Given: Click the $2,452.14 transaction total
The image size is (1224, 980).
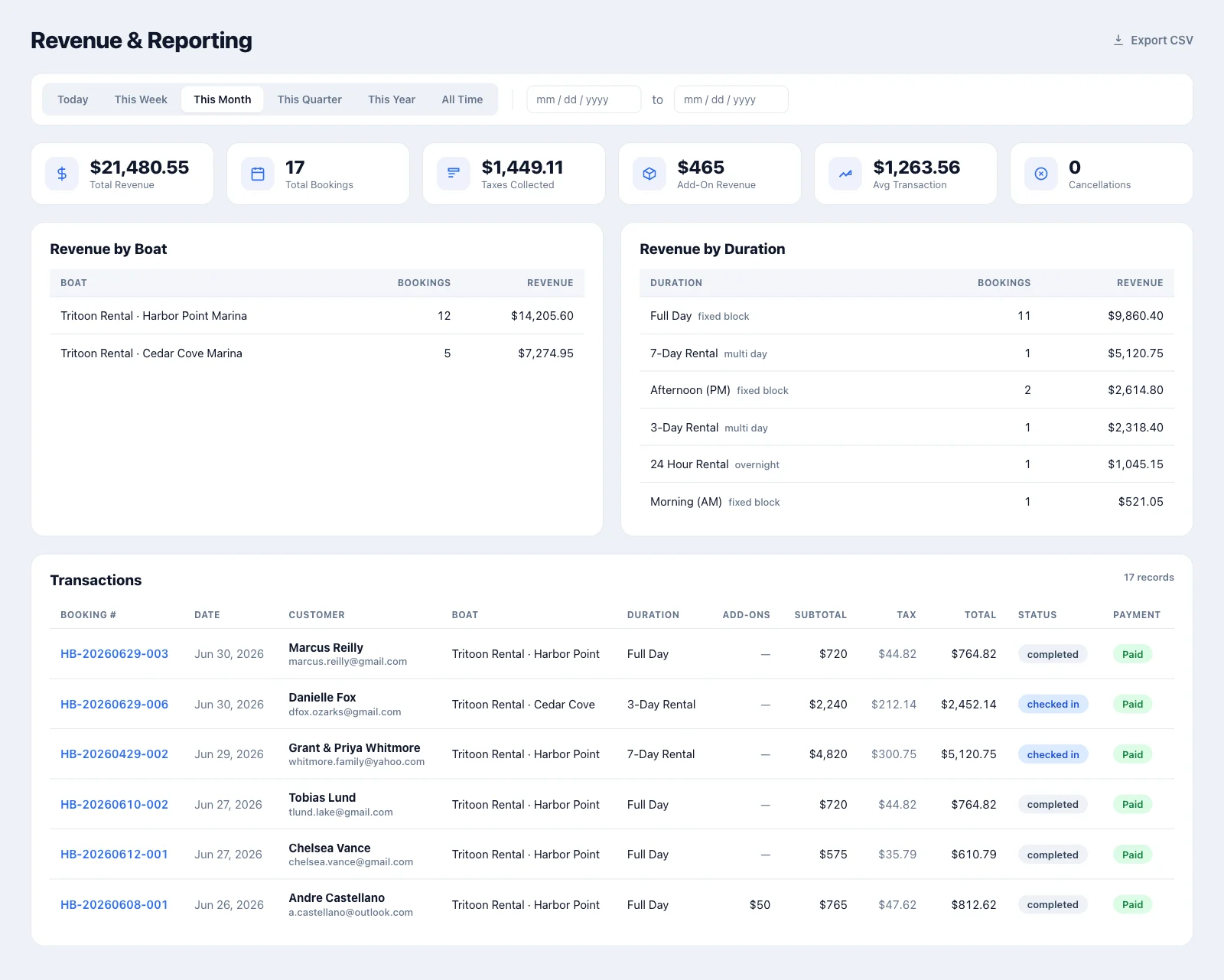Looking at the screenshot, I should (x=968, y=705).
